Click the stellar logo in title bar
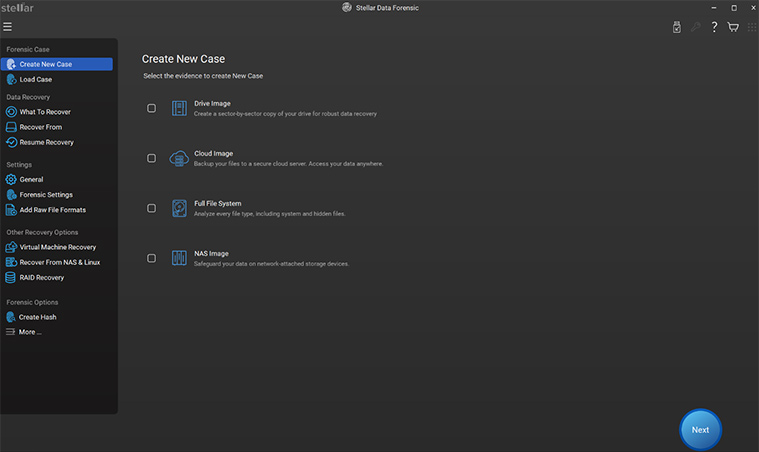 pyautogui.click(x=17, y=8)
